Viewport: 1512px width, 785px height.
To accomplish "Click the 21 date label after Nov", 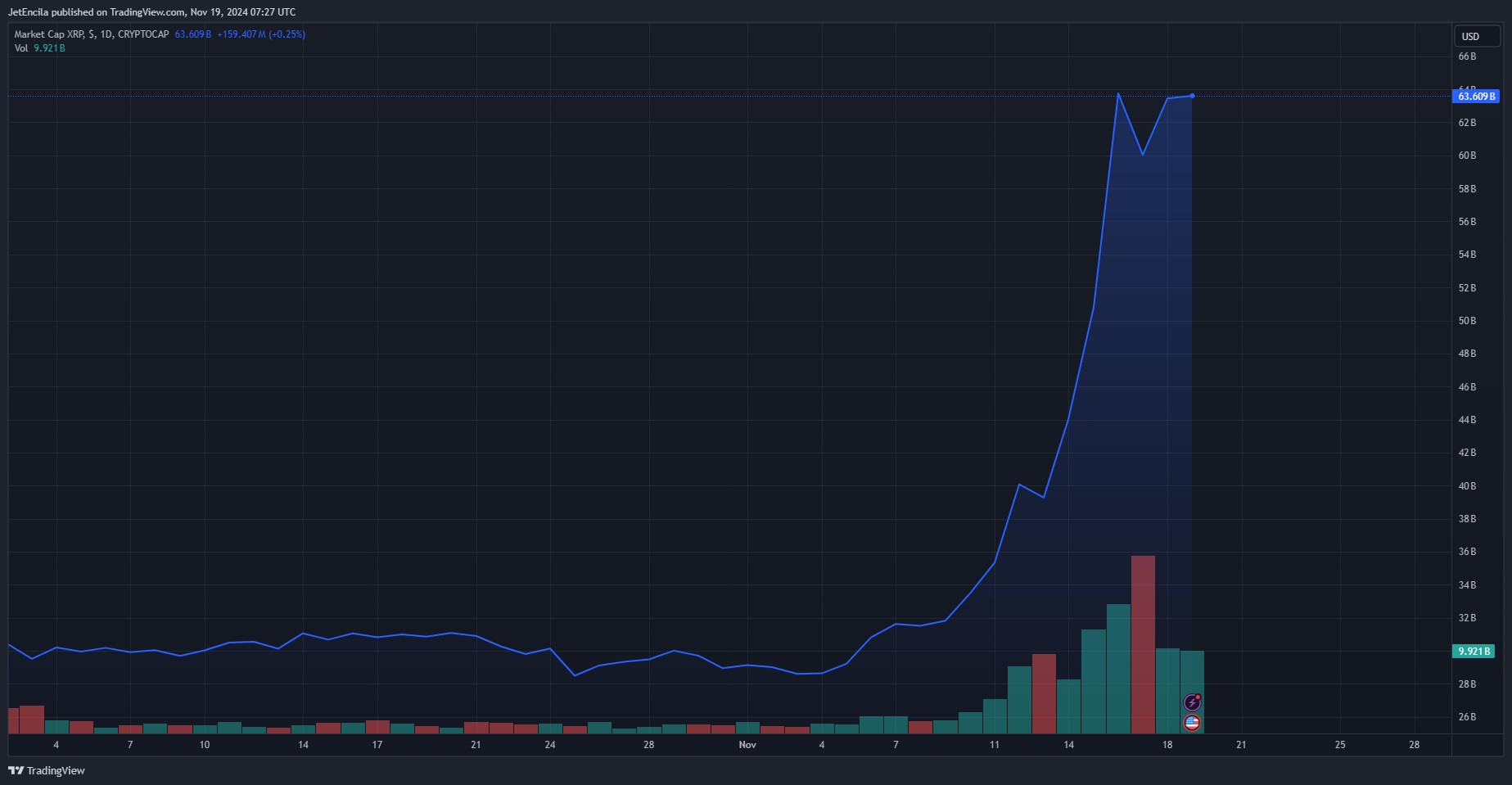I will coord(1241,745).
